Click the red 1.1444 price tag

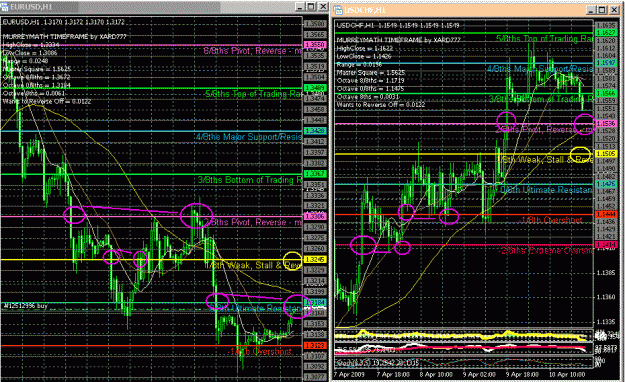tap(606, 215)
